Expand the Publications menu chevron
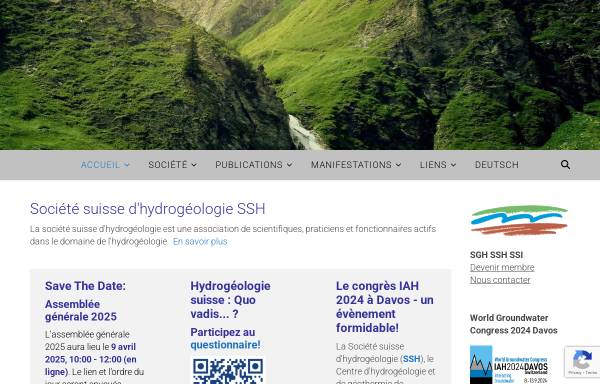Screen dimensions: 600x384 tap(290, 165)
